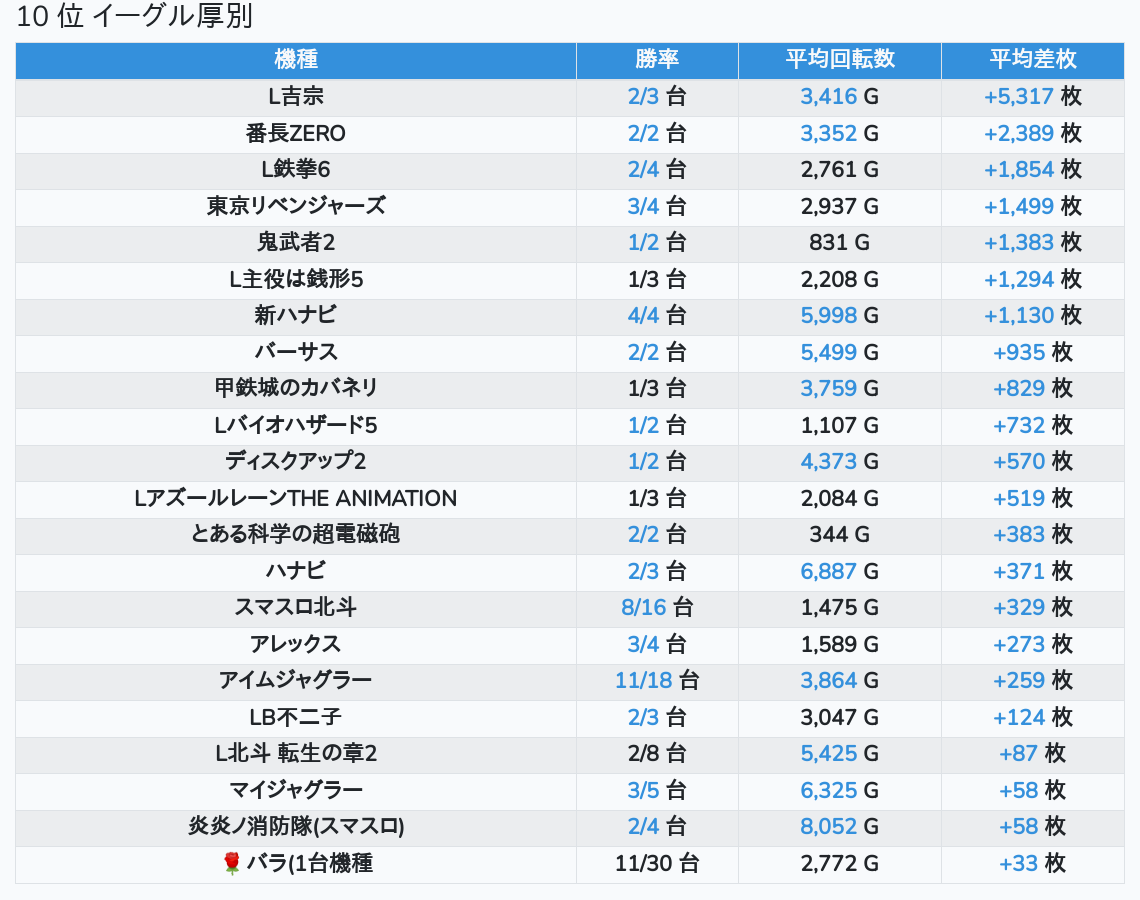Click the 平均回転数 column header
This screenshot has height=900, width=1140.
(840, 60)
